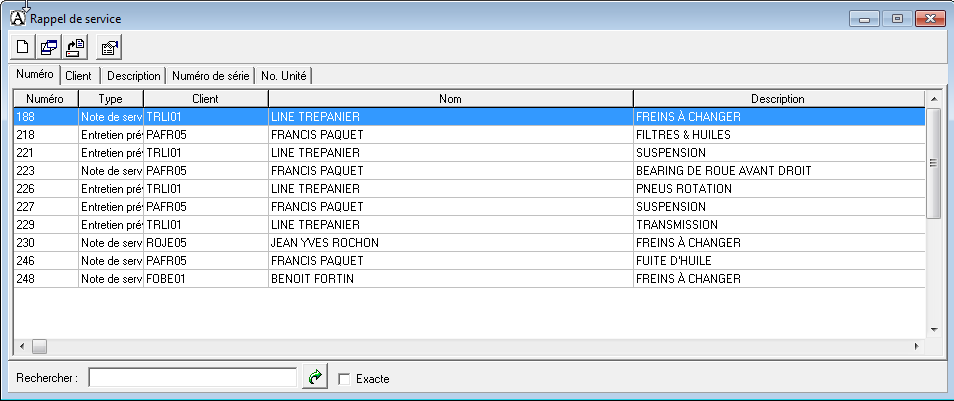Select row number 188
The height and width of the screenshot is (401, 954).
pos(469,117)
